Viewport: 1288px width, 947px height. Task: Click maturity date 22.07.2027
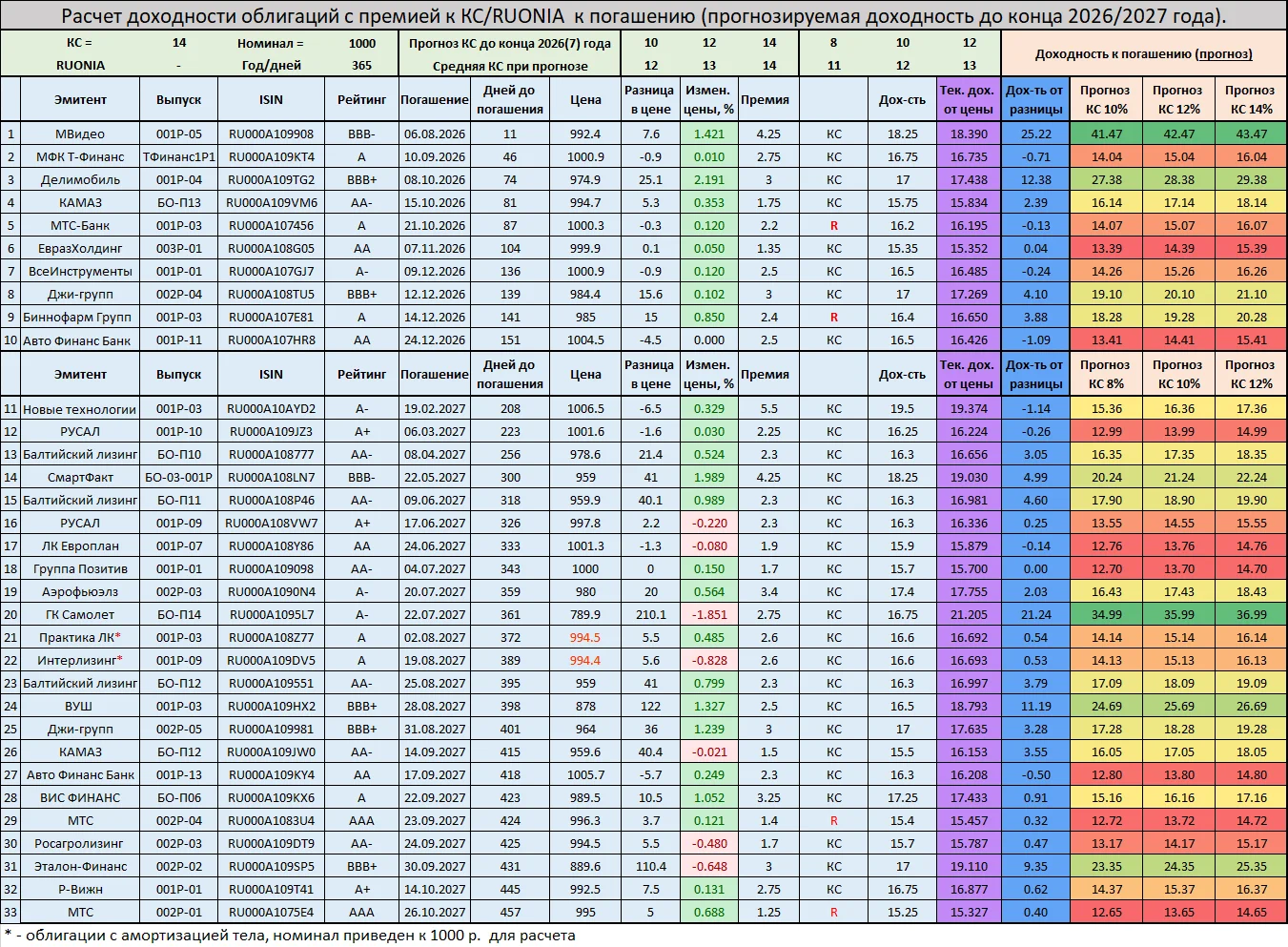pyautogui.click(x=434, y=615)
